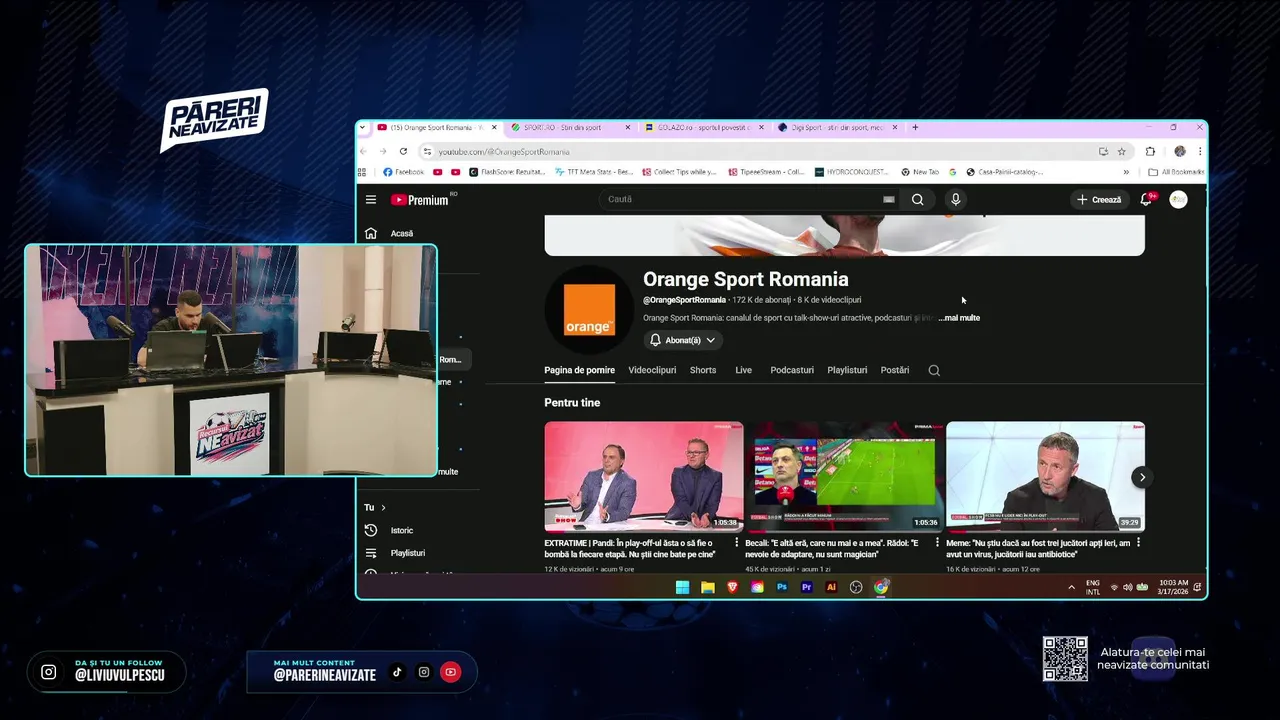
Task: Open the Becali Rădoi video thumbnail
Action: click(845, 476)
